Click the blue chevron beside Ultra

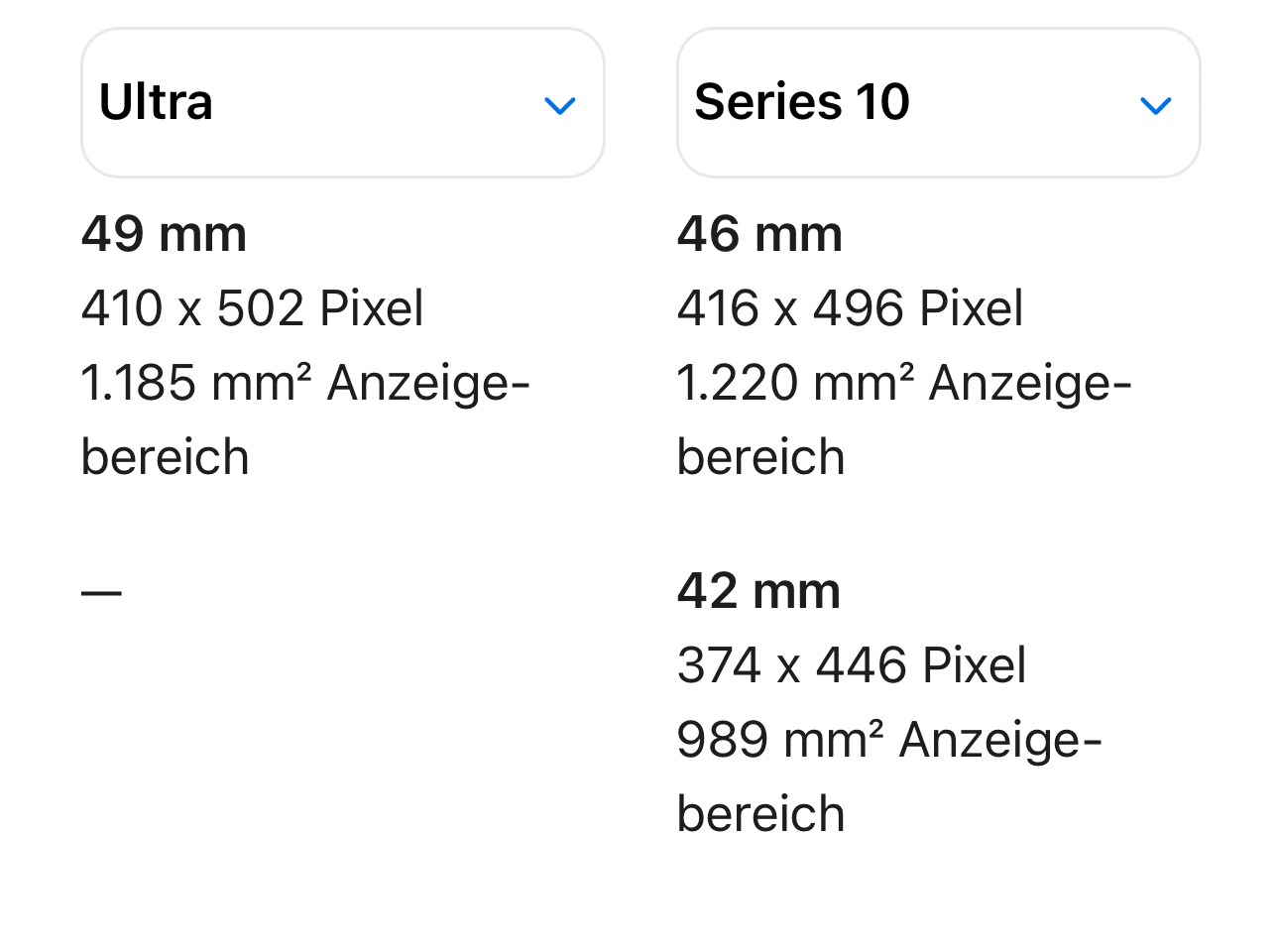pos(560,105)
